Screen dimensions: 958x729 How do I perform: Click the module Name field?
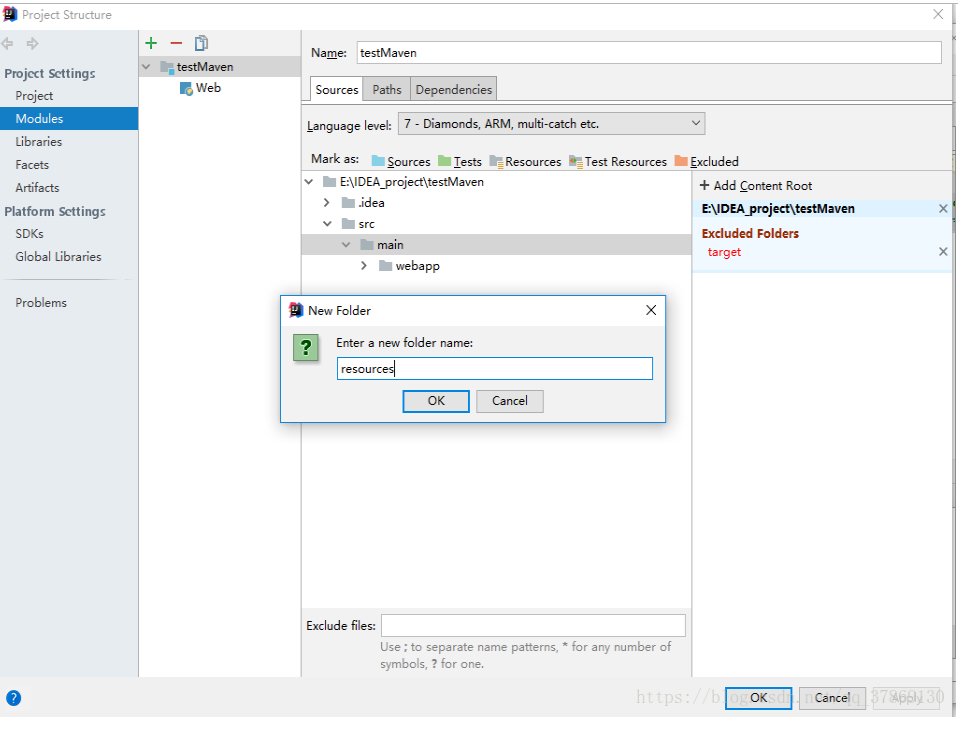(649, 53)
